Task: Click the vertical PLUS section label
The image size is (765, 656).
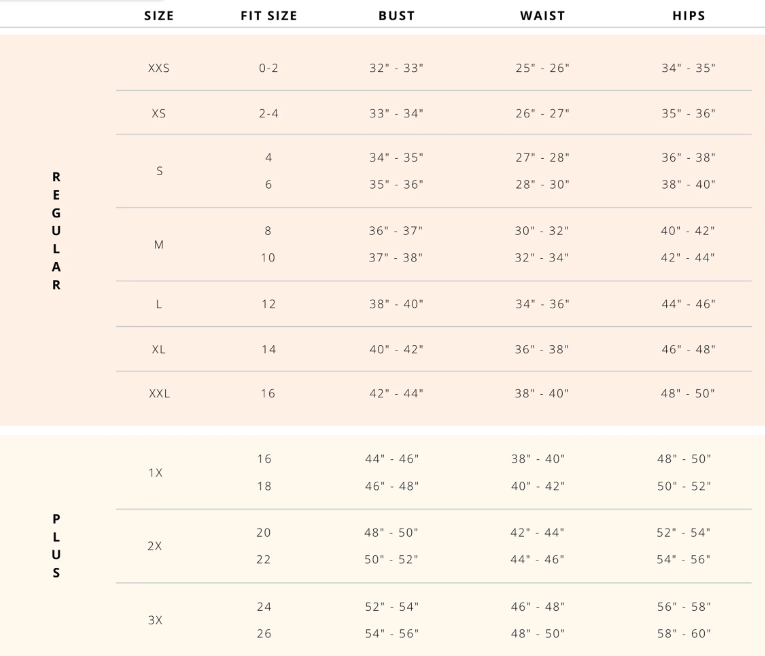Action: 56,546
